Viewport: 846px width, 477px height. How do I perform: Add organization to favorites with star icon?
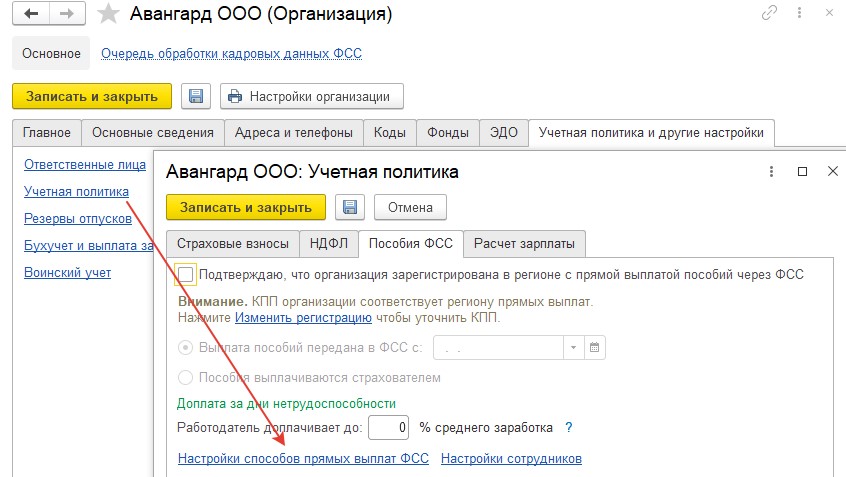pyautogui.click(x=108, y=14)
